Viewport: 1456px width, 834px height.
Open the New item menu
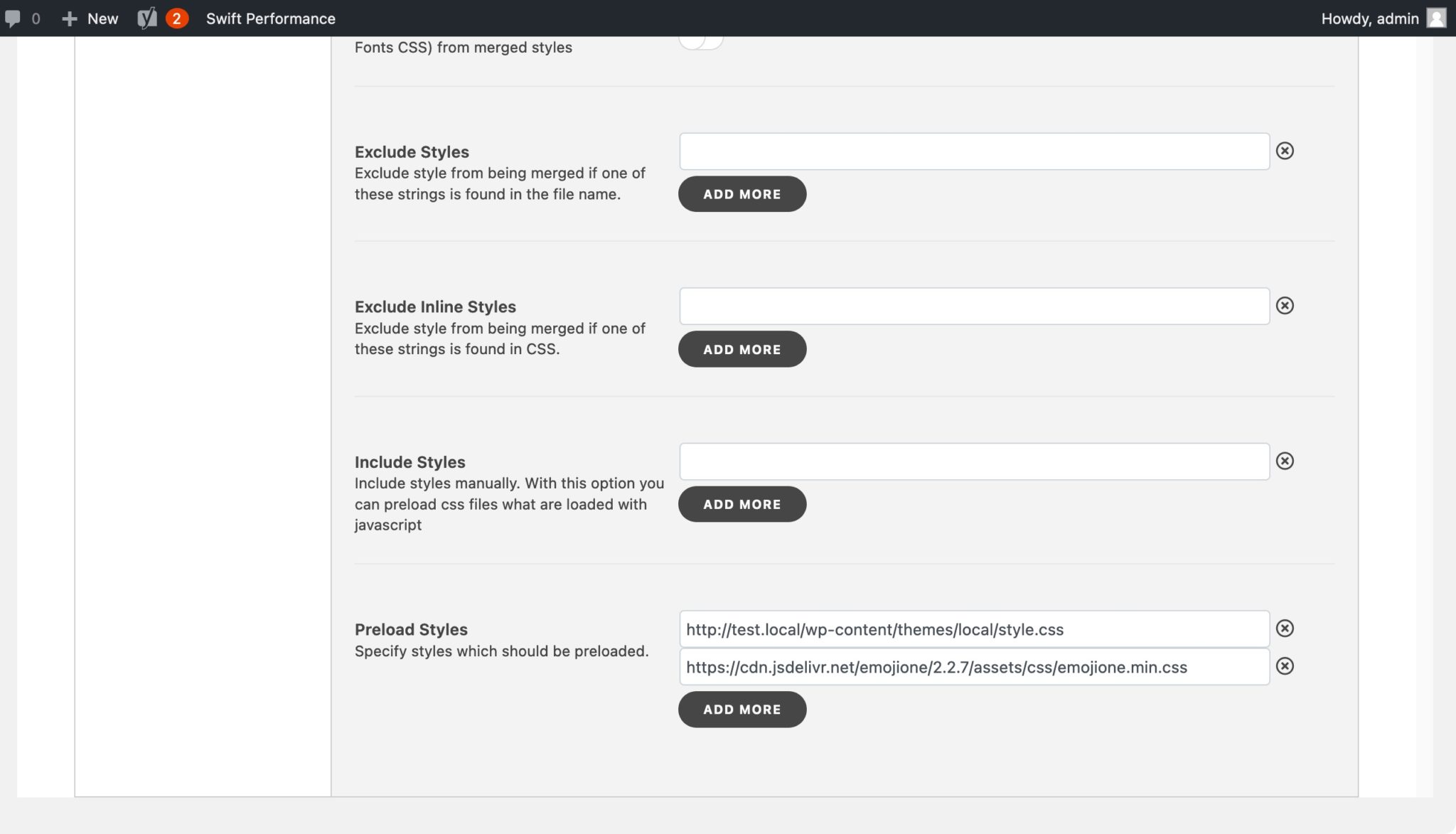[102, 18]
